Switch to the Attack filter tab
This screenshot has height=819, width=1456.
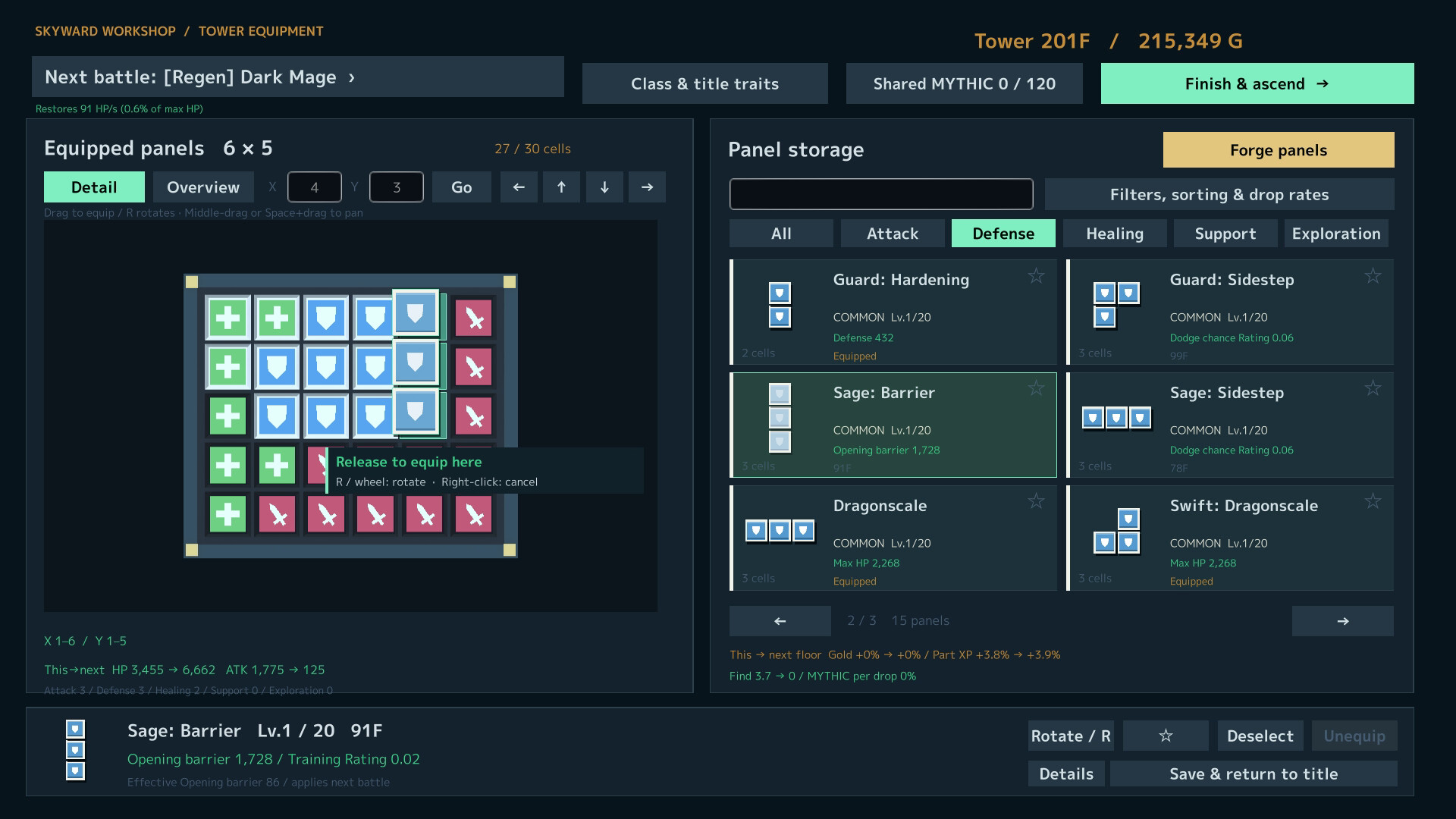[x=893, y=234]
